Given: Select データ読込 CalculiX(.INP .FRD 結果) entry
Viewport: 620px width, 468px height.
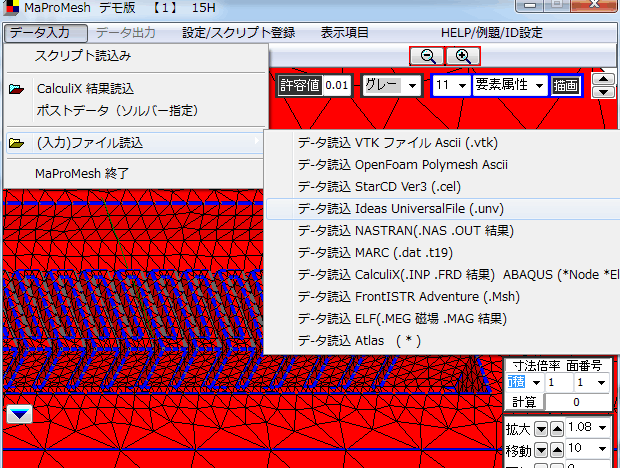Looking at the screenshot, I should (443, 275).
